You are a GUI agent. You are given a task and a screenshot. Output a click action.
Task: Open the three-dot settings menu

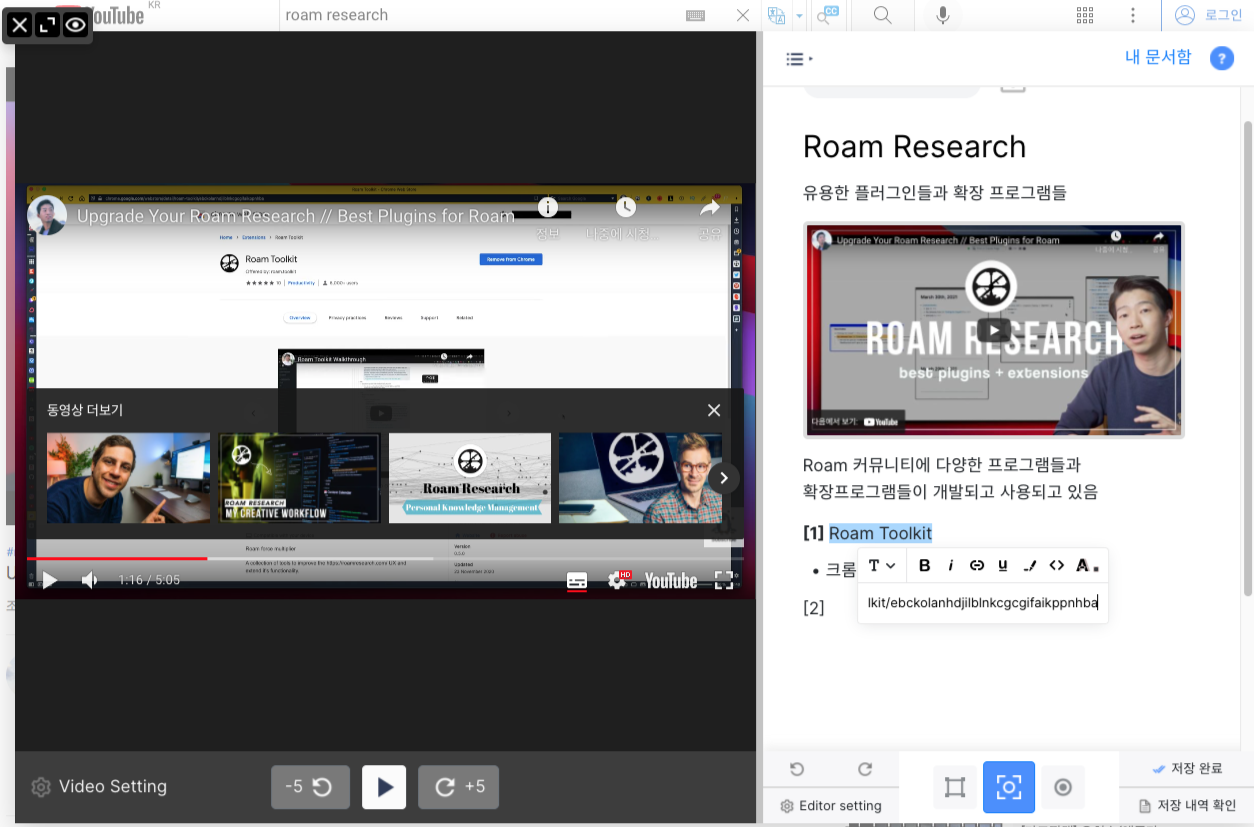coord(1133,15)
